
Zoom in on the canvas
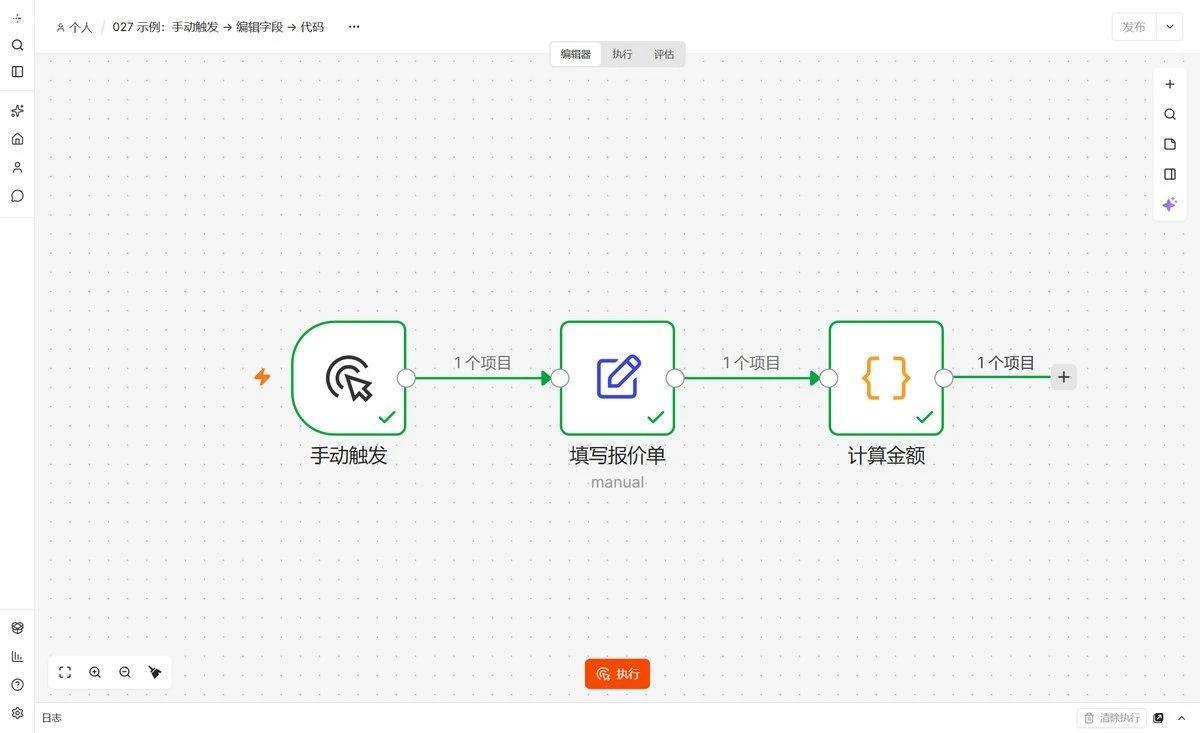tap(95, 673)
